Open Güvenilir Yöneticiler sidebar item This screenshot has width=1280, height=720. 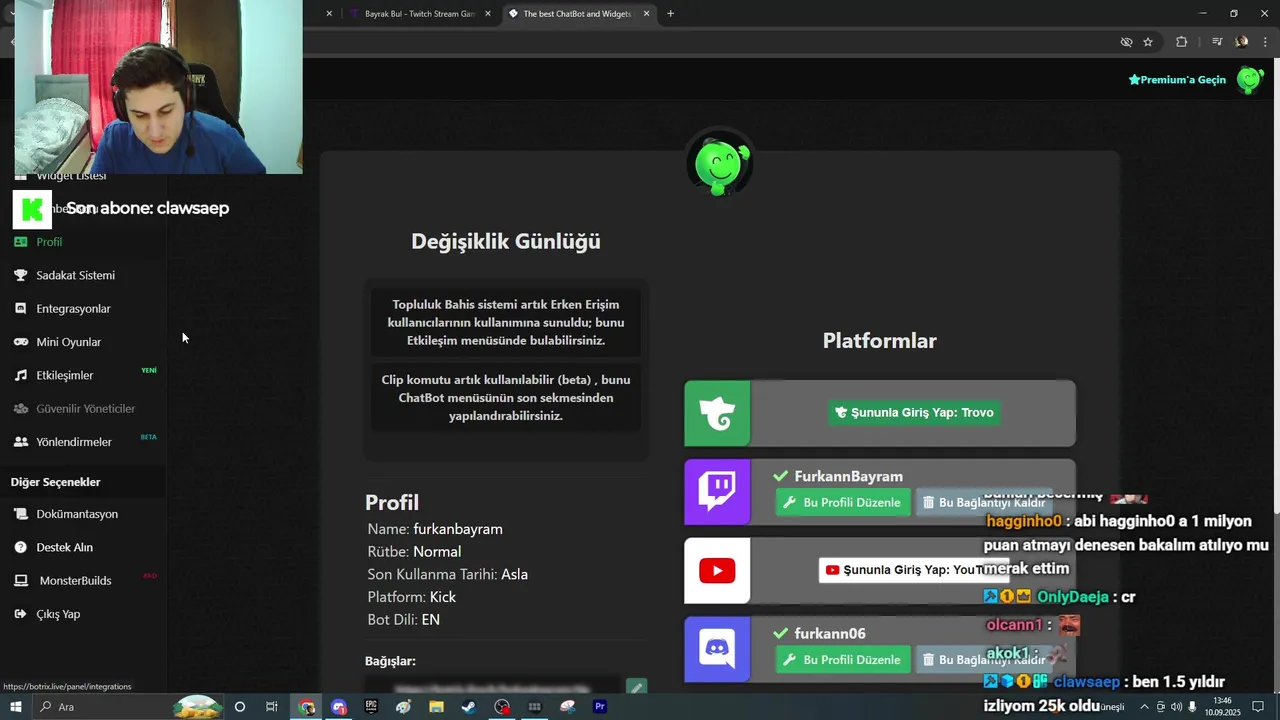click(x=85, y=409)
